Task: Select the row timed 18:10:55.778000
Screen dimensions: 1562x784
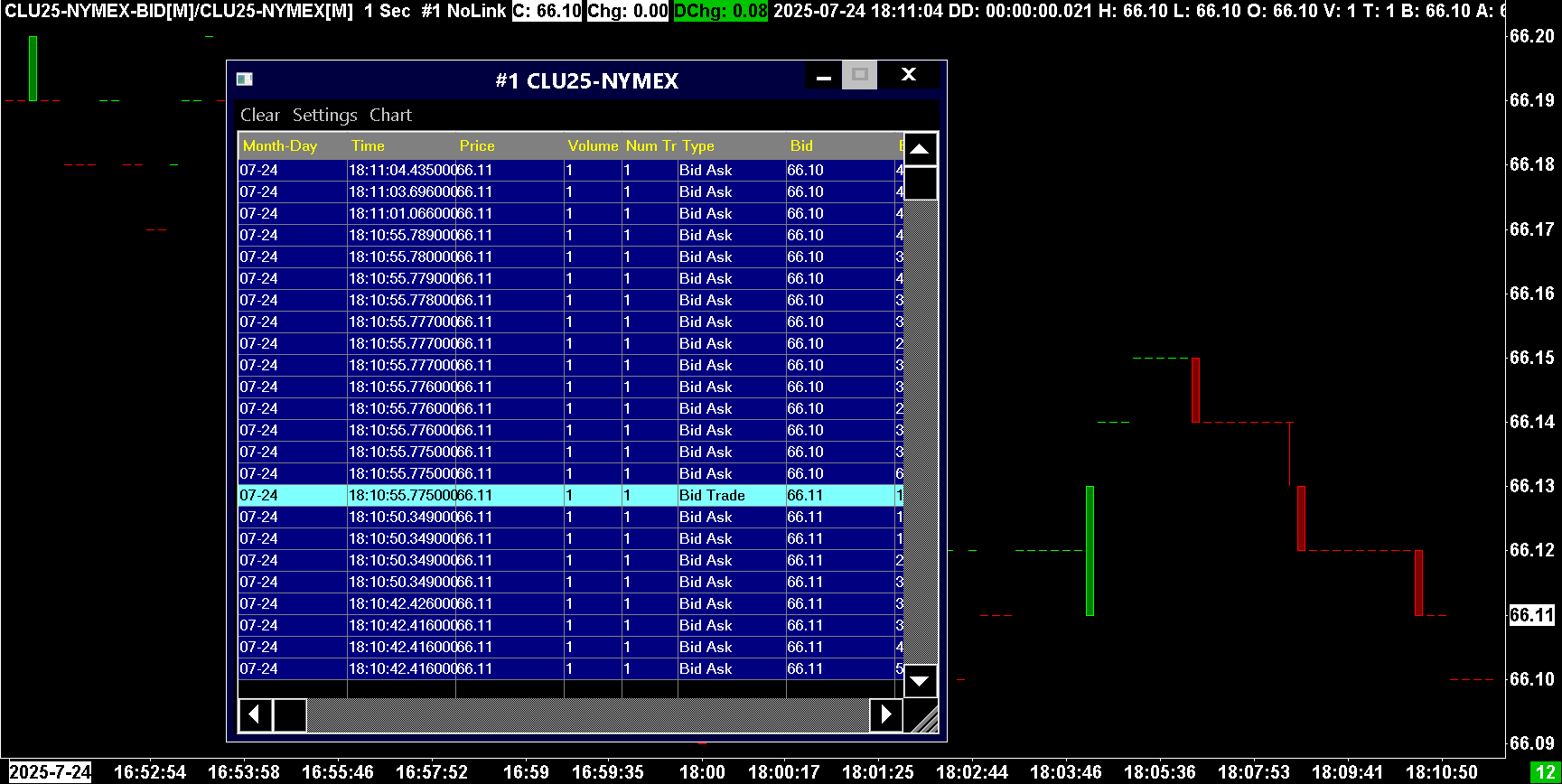Action: coord(570,300)
